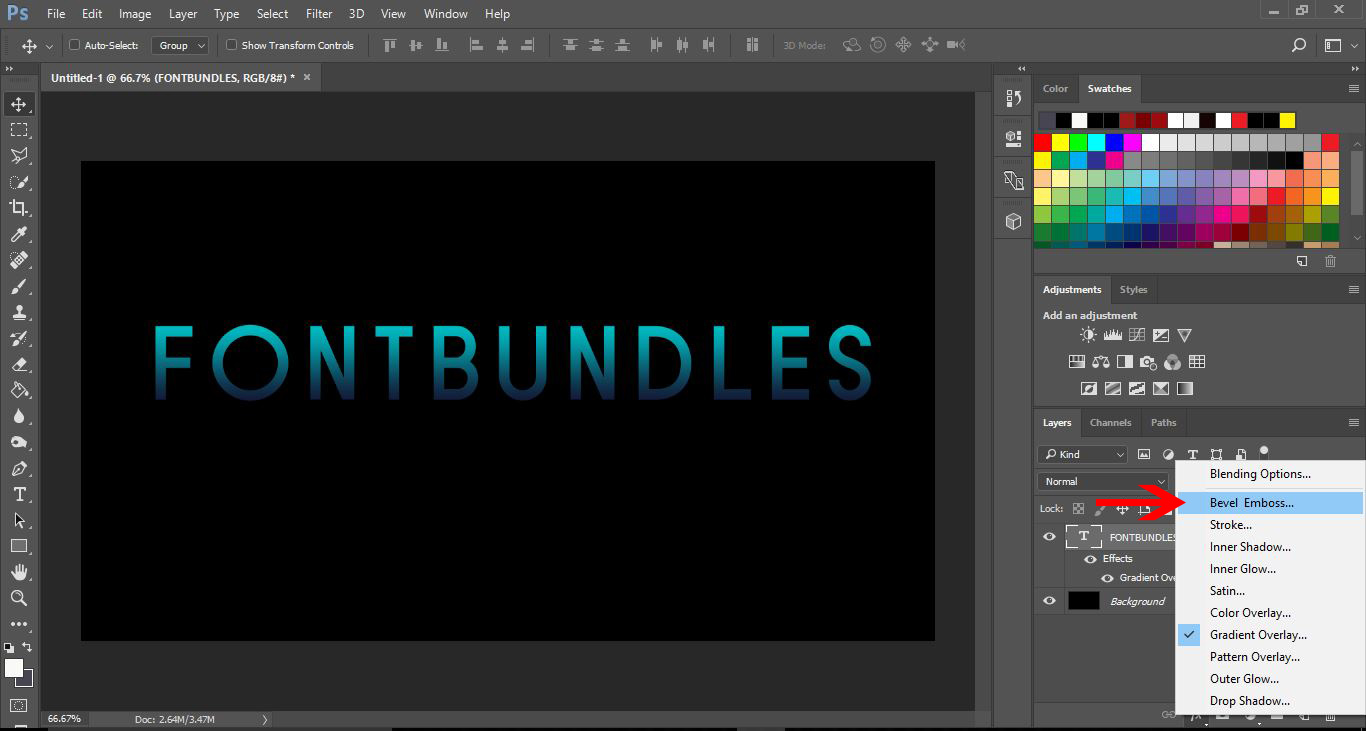Screen dimensions: 1366x731
Task: Choose the Clone Stamp tool
Action: 18,312
